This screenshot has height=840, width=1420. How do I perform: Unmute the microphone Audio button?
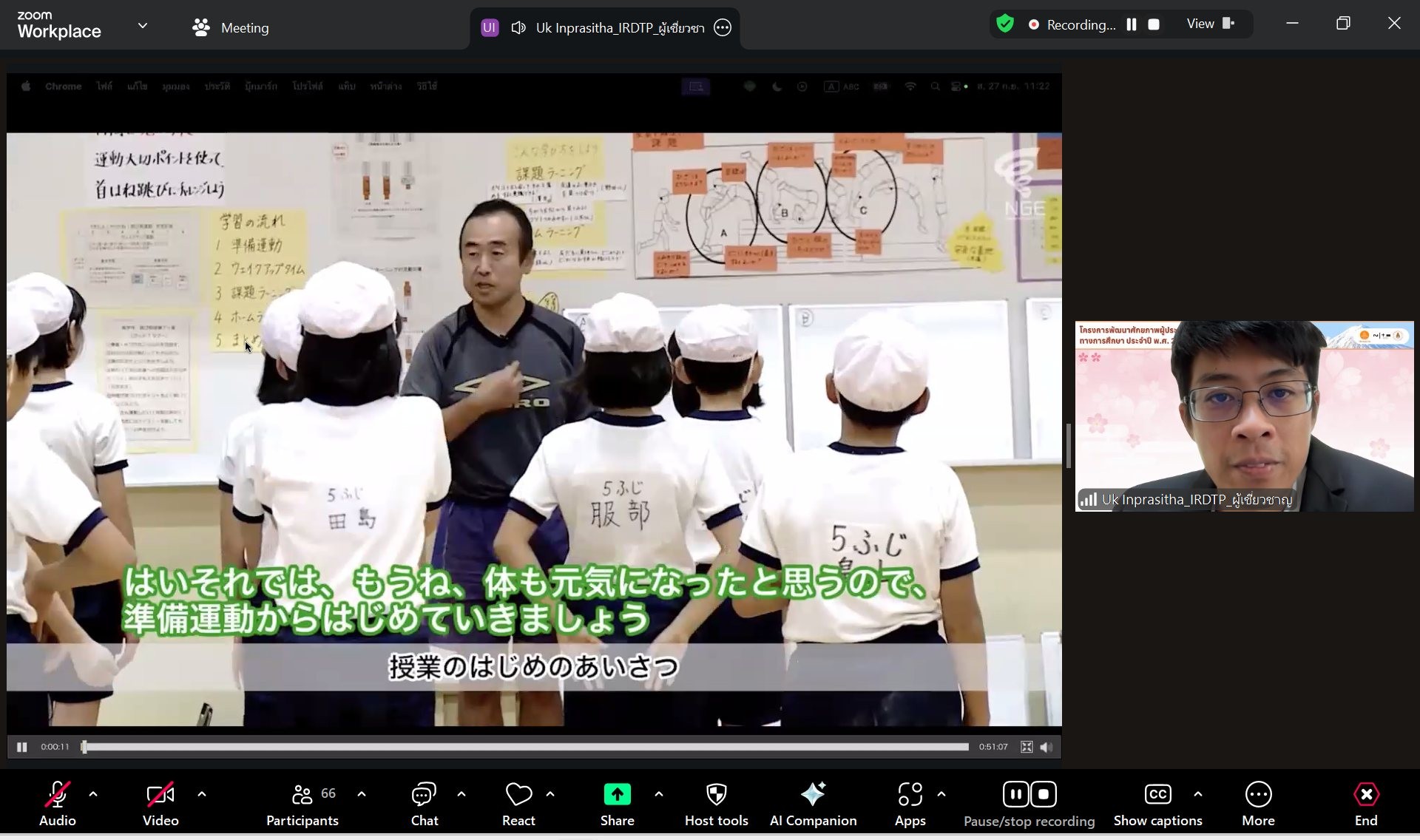[x=58, y=803]
